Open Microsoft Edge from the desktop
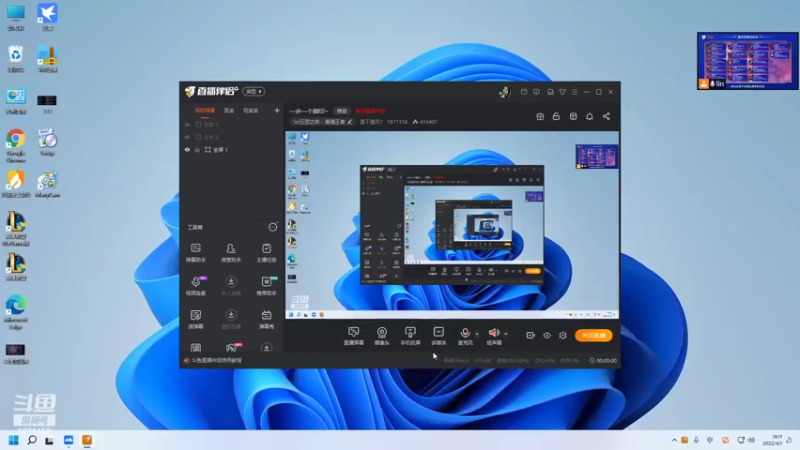800x450 pixels. [x=16, y=312]
